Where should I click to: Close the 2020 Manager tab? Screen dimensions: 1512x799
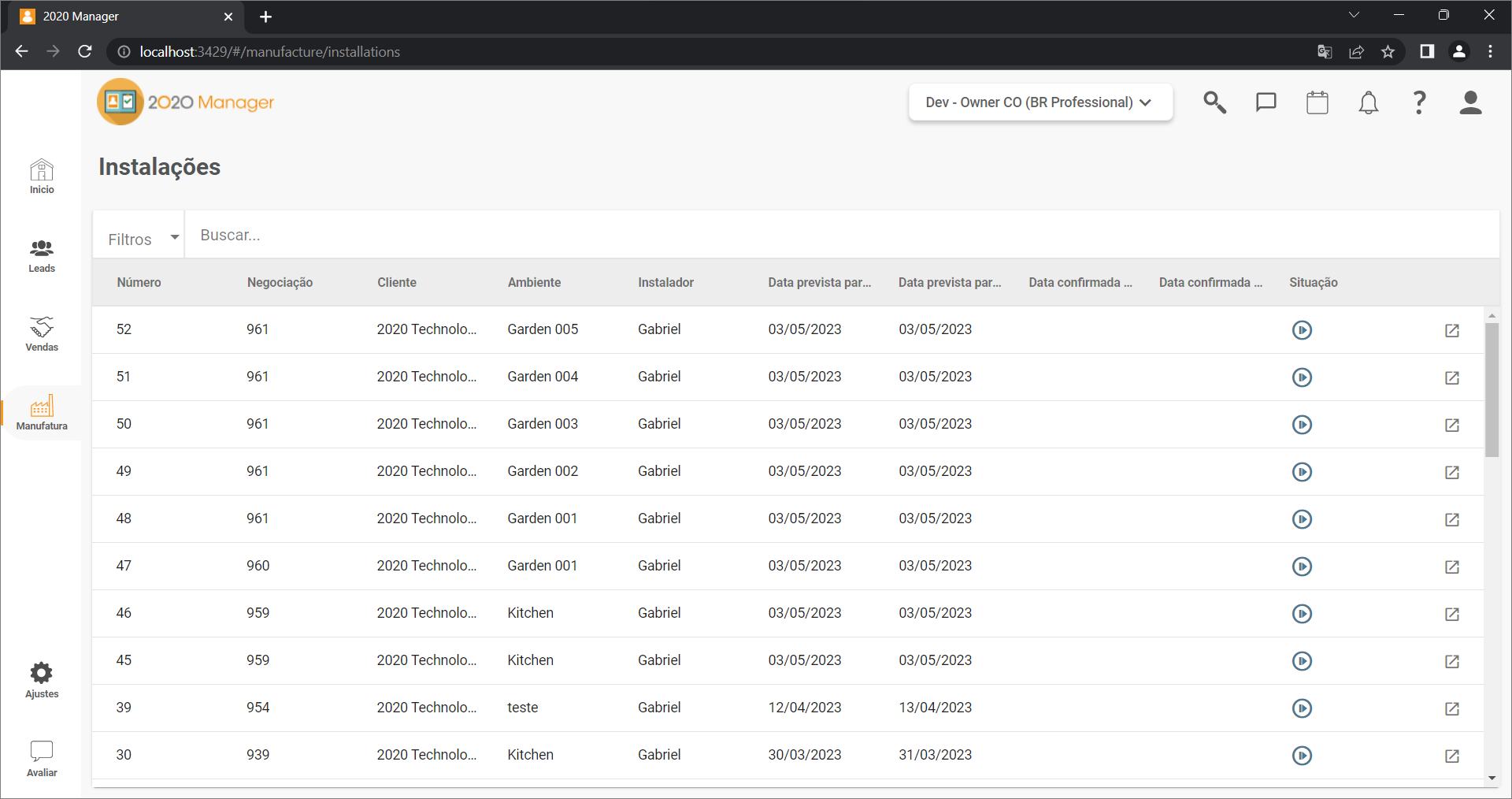pyautogui.click(x=228, y=17)
